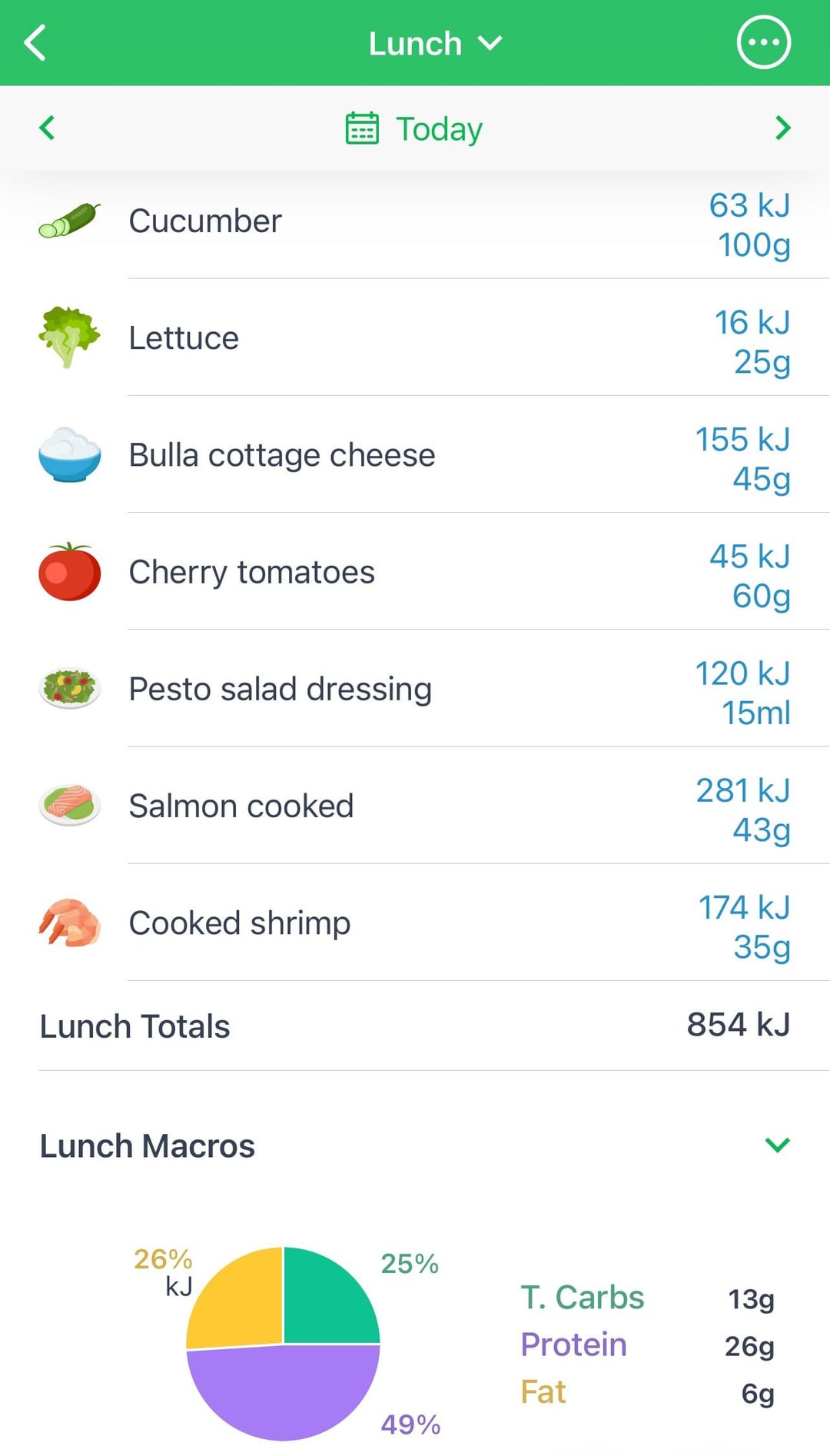830x1456 pixels.
Task: Tap the back arrow in header
Action: click(36, 43)
